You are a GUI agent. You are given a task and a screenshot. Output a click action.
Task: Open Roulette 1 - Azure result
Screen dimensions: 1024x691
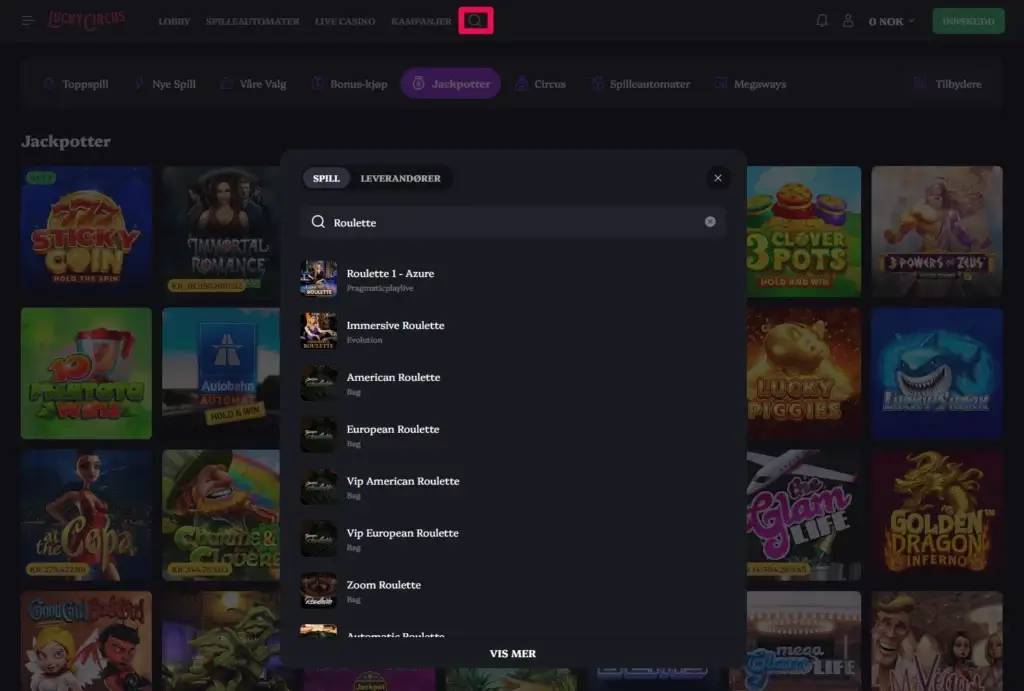pyautogui.click(x=513, y=279)
